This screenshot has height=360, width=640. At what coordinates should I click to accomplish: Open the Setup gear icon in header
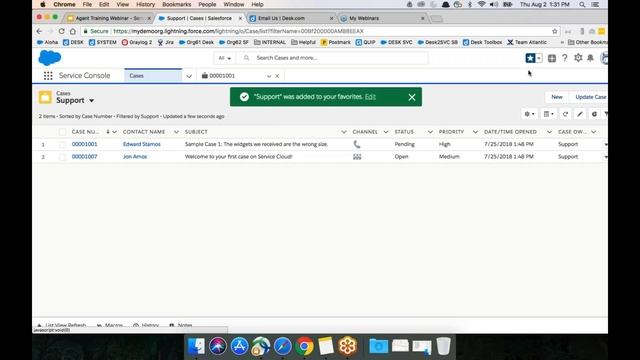pyautogui.click(x=578, y=58)
